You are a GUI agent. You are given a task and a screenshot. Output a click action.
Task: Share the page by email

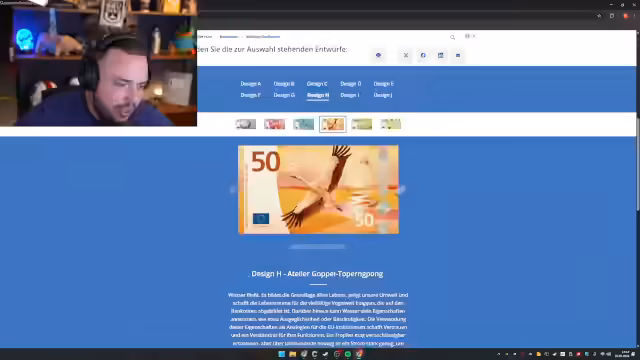coord(458,55)
